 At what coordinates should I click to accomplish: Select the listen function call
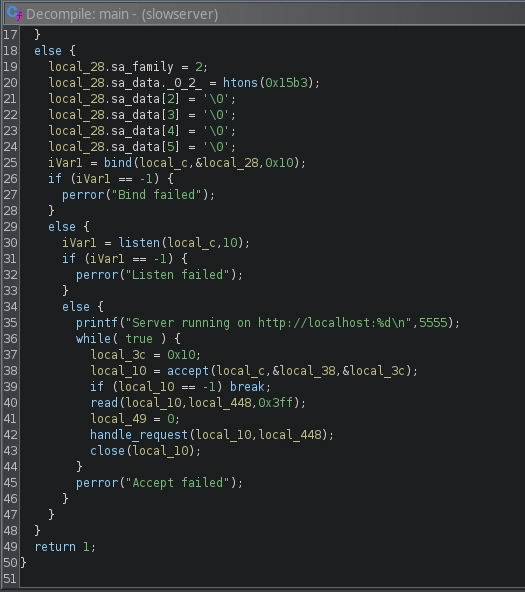pyautogui.click(x=139, y=243)
